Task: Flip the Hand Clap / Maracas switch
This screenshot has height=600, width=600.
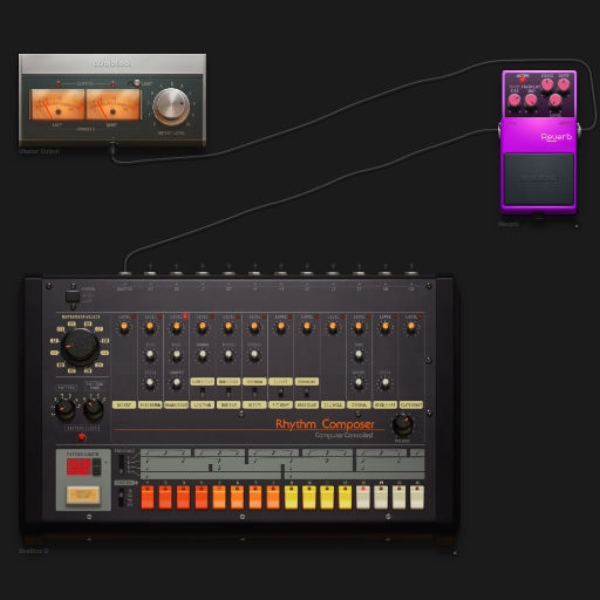Action: tap(307, 392)
